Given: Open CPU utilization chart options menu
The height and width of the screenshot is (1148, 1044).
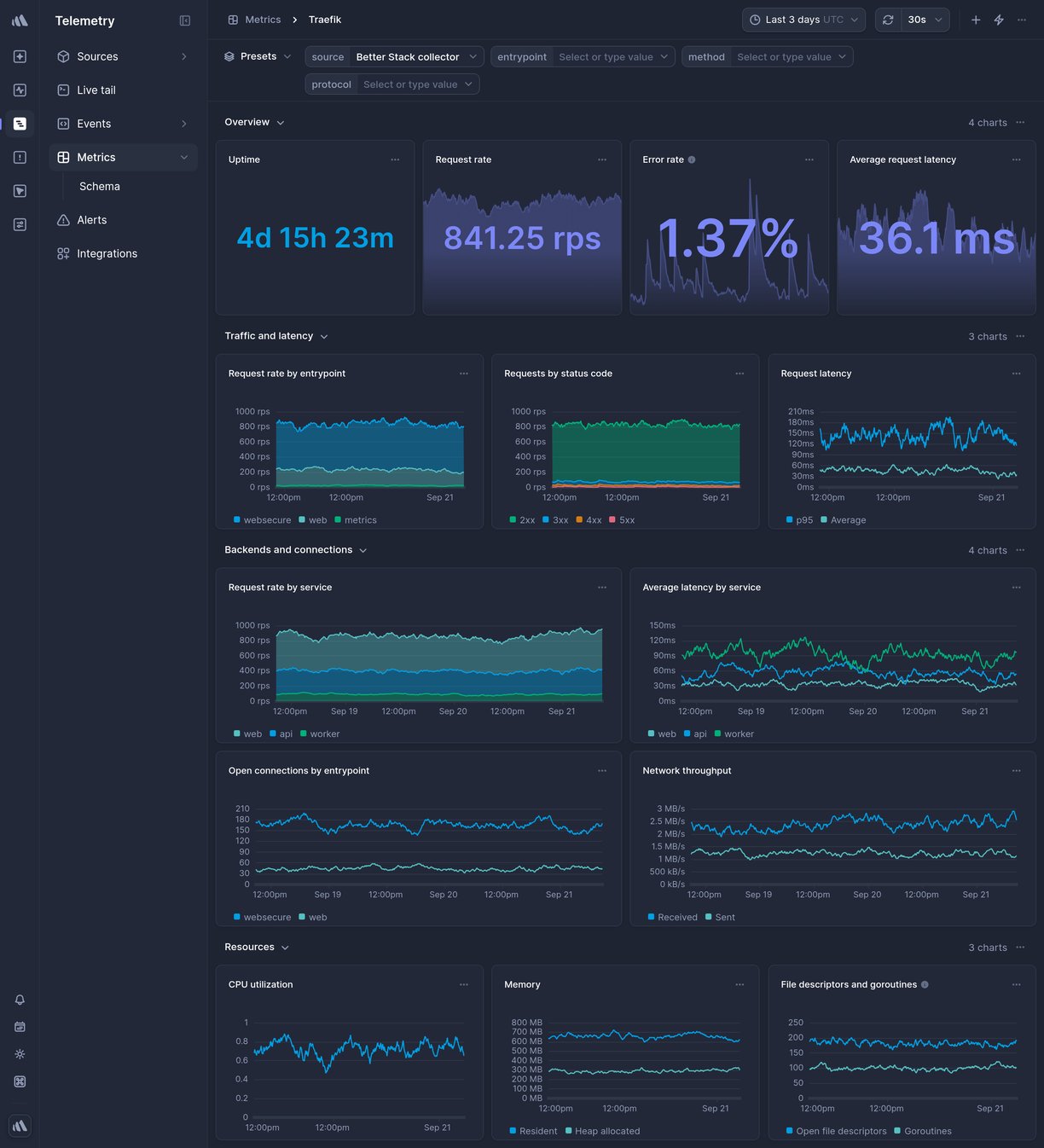Looking at the screenshot, I should tap(464, 985).
